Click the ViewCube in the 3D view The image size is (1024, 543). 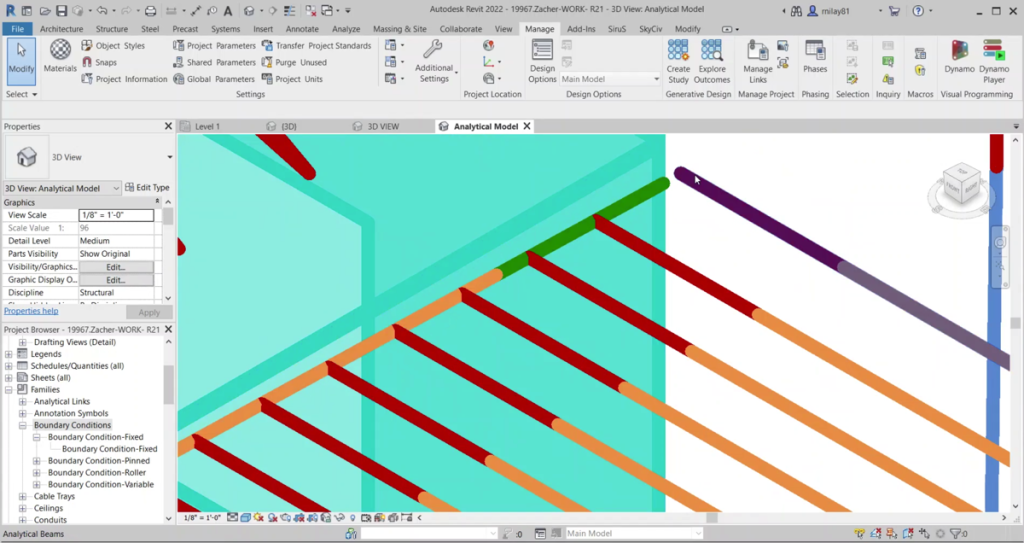click(x=962, y=184)
